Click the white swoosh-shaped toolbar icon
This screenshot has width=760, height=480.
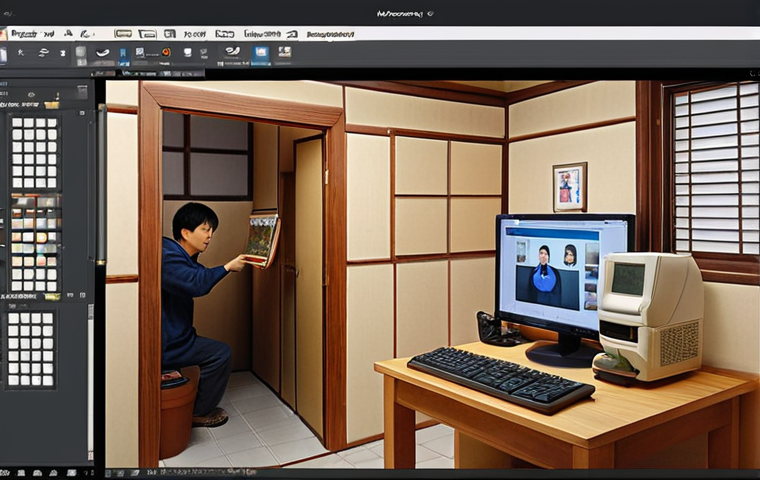(102, 53)
